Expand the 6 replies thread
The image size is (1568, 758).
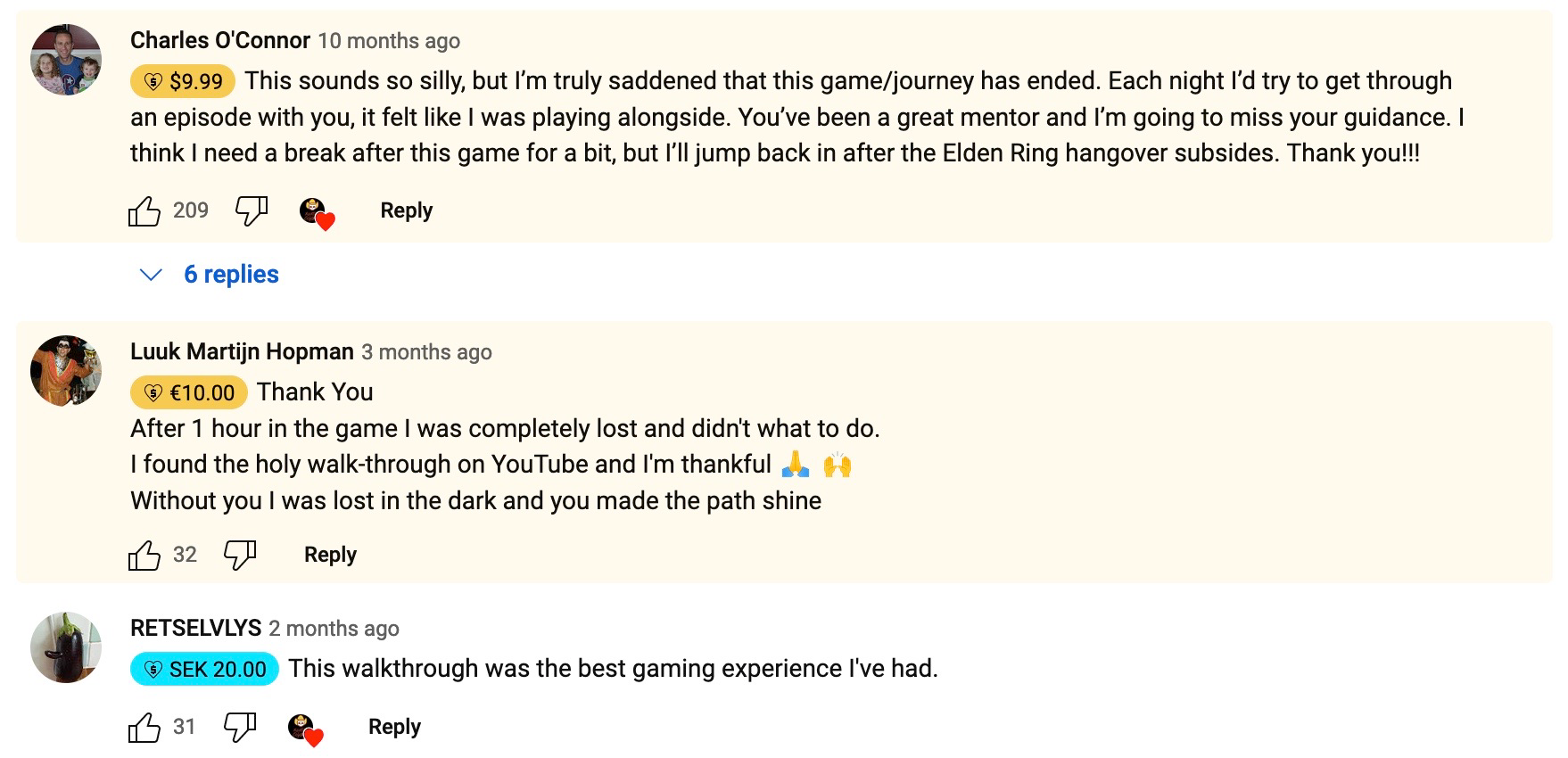231,275
